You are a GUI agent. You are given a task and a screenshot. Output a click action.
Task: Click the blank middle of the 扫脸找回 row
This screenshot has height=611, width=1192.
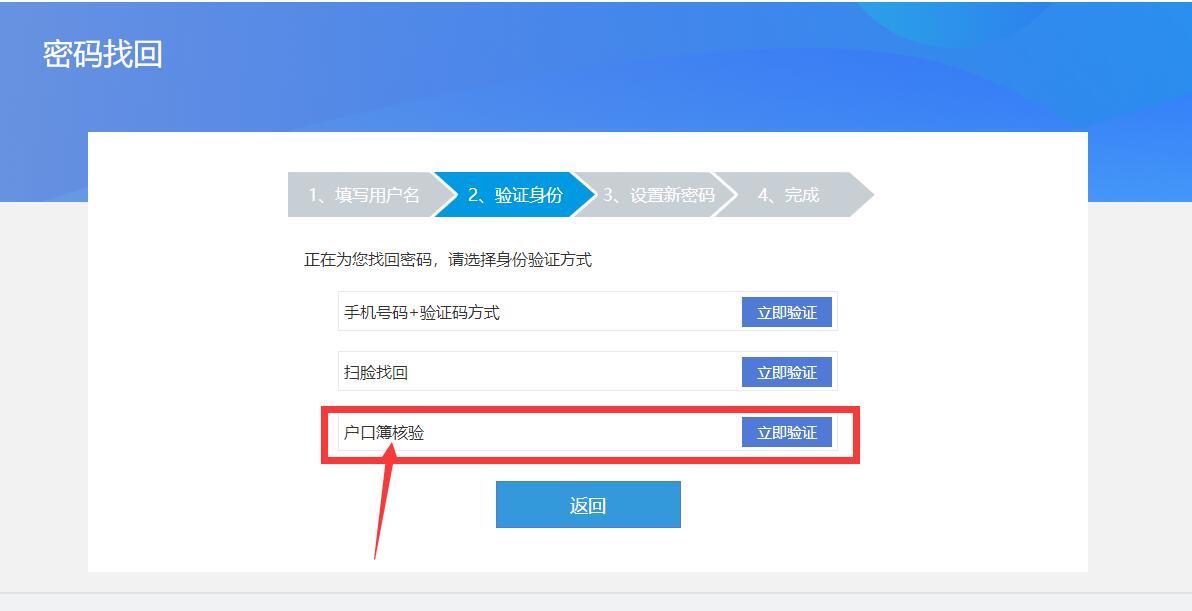pyautogui.click(x=574, y=372)
